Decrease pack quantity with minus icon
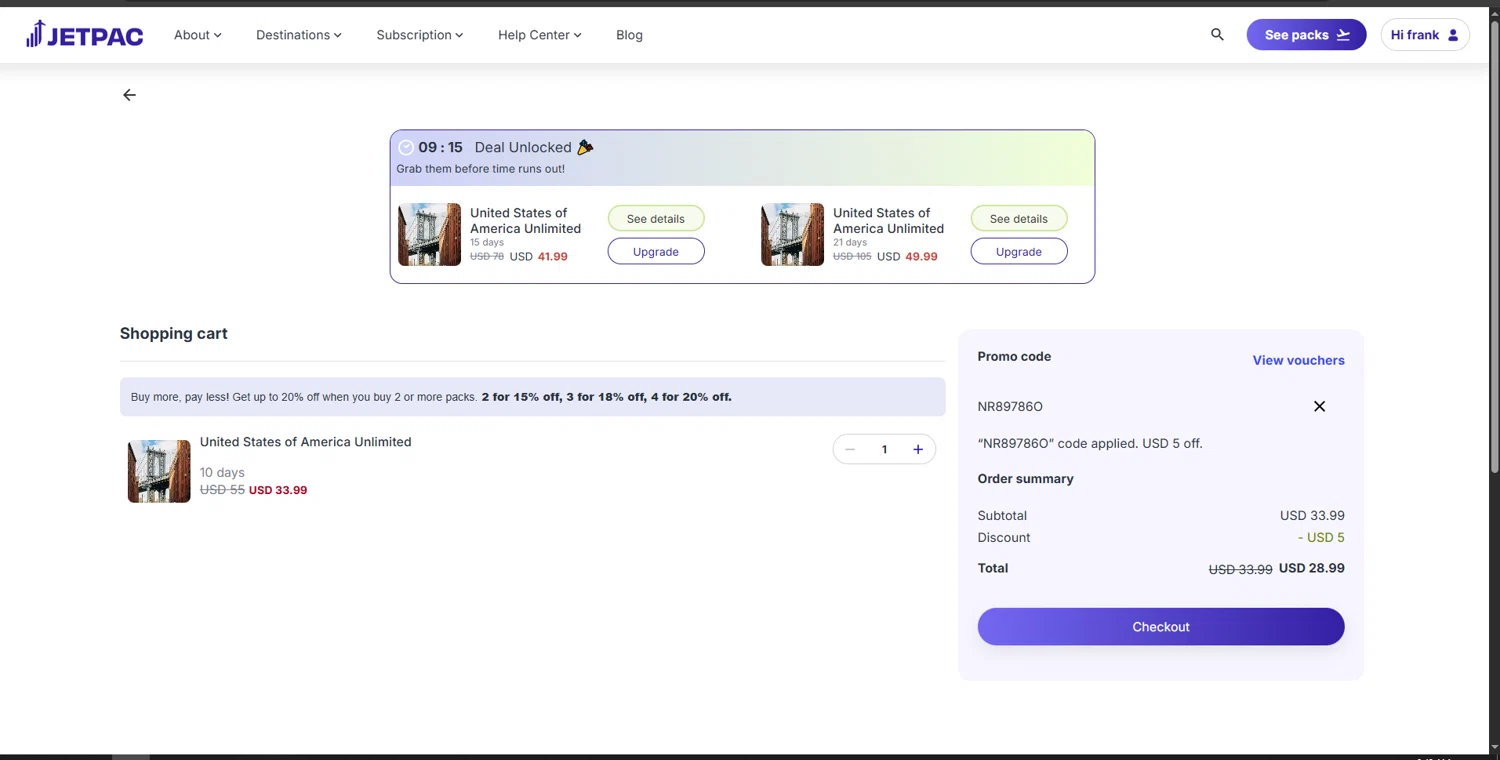This screenshot has width=1500, height=760. (x=850, y=449)
